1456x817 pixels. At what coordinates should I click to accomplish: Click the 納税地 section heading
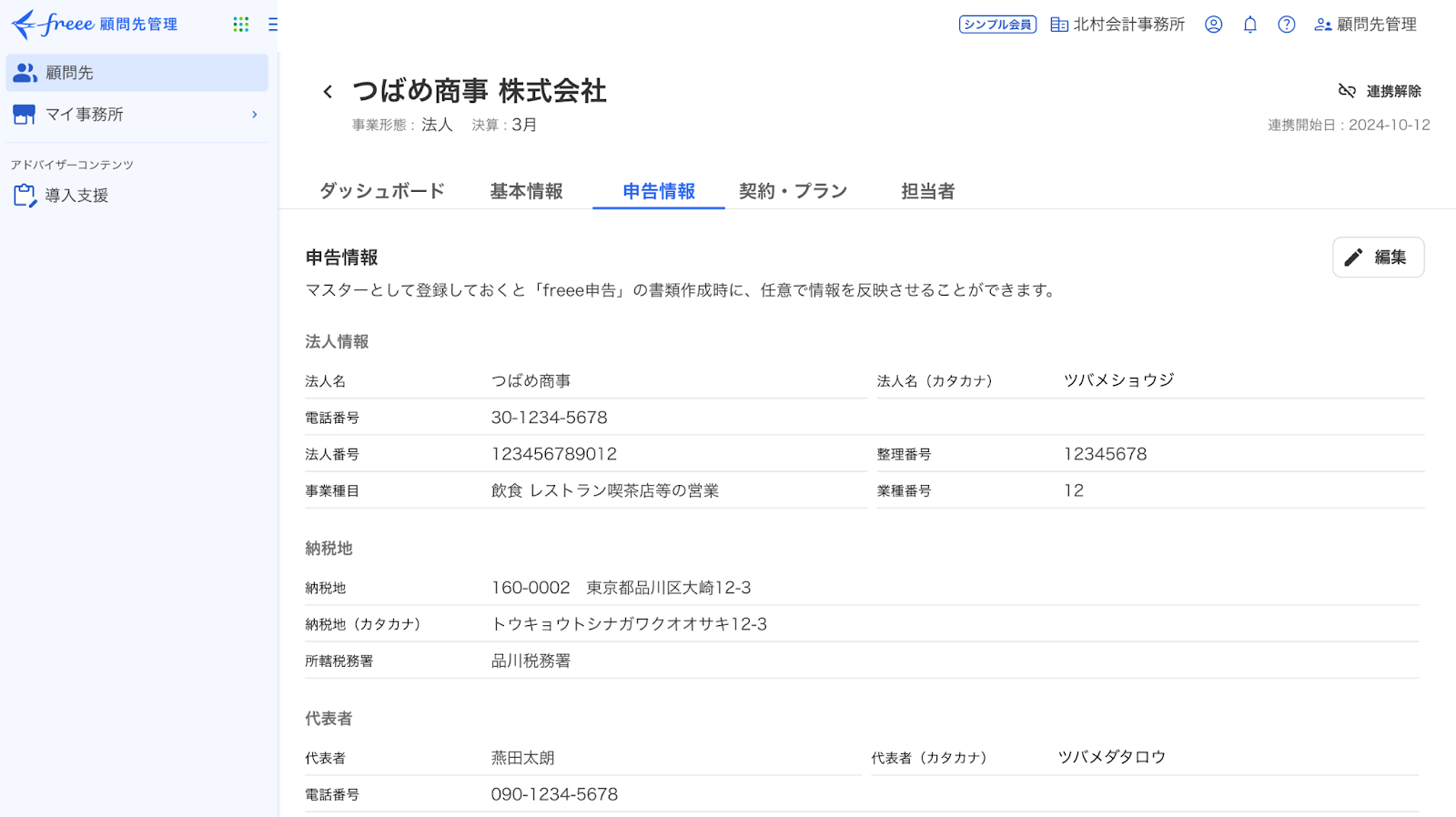tap(329, 549)
